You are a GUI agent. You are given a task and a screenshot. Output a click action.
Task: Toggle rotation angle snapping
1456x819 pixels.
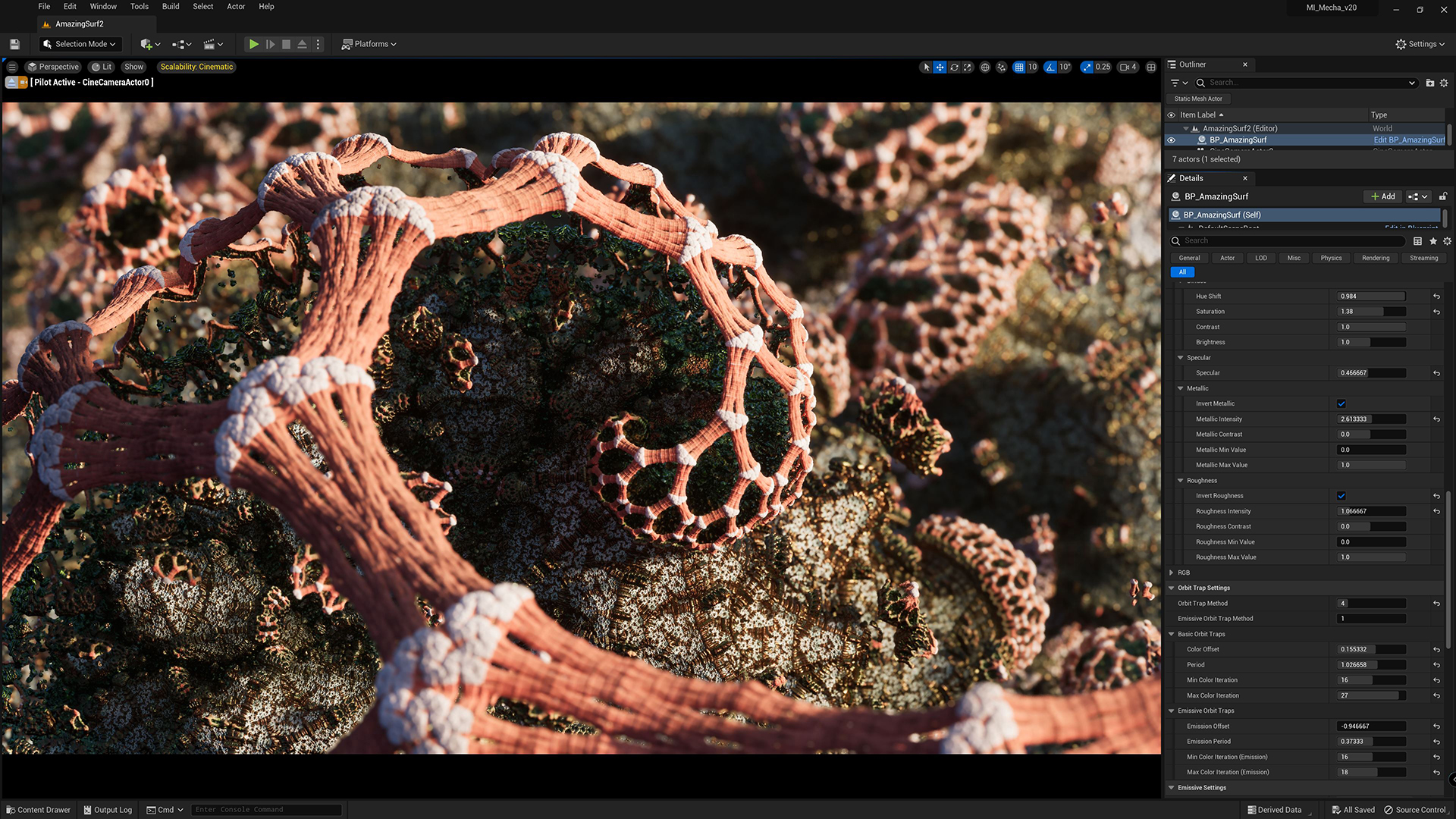click(x=1050, y=67)
